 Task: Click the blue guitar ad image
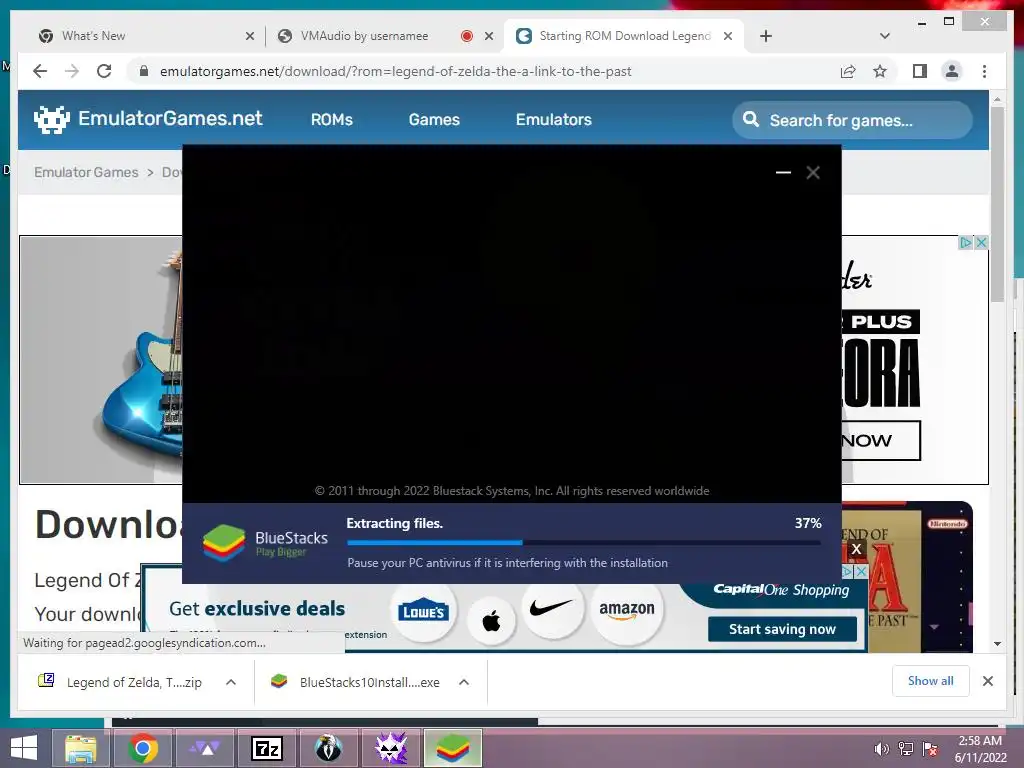coord(101,359)
